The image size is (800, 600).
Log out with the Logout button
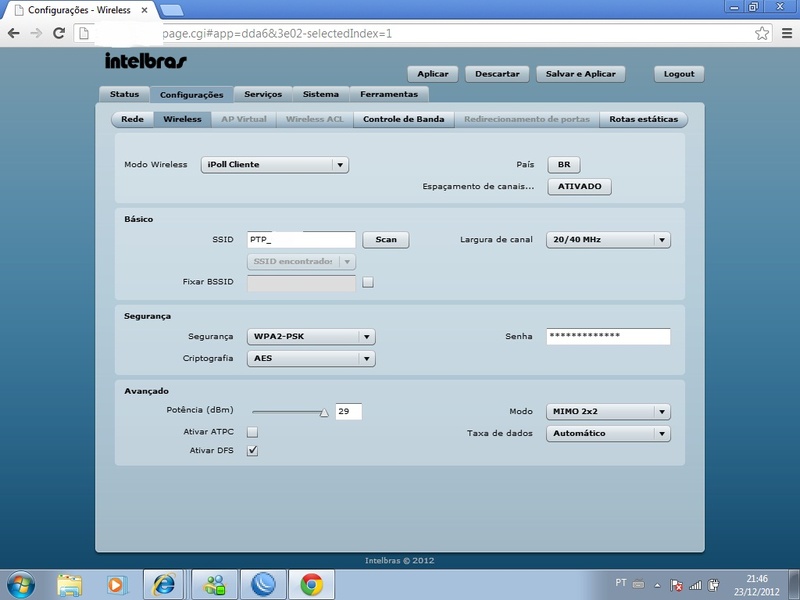click(x=679, y=74)
